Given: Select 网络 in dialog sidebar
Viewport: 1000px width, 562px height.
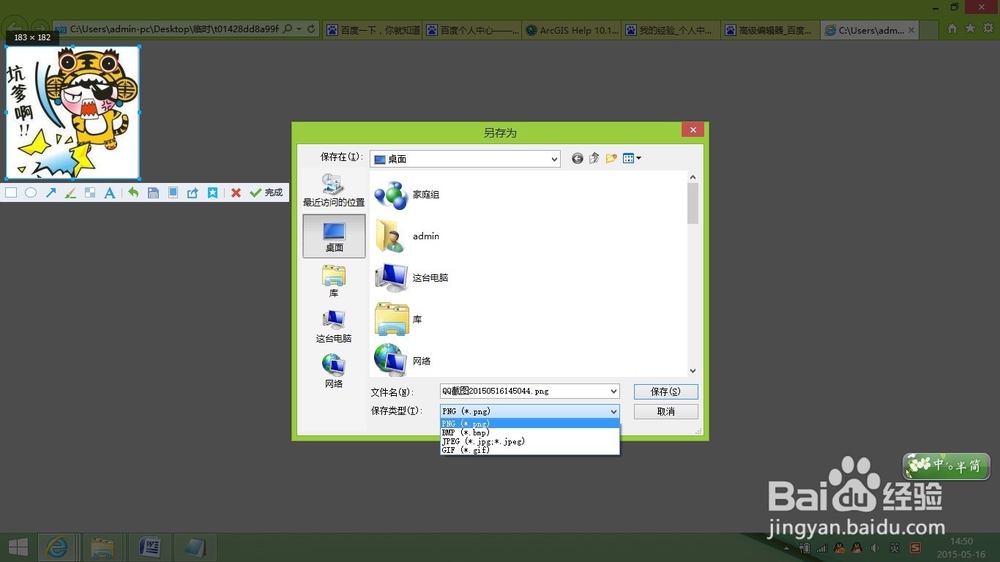Looking at the screenshot, I should [334, 371].
